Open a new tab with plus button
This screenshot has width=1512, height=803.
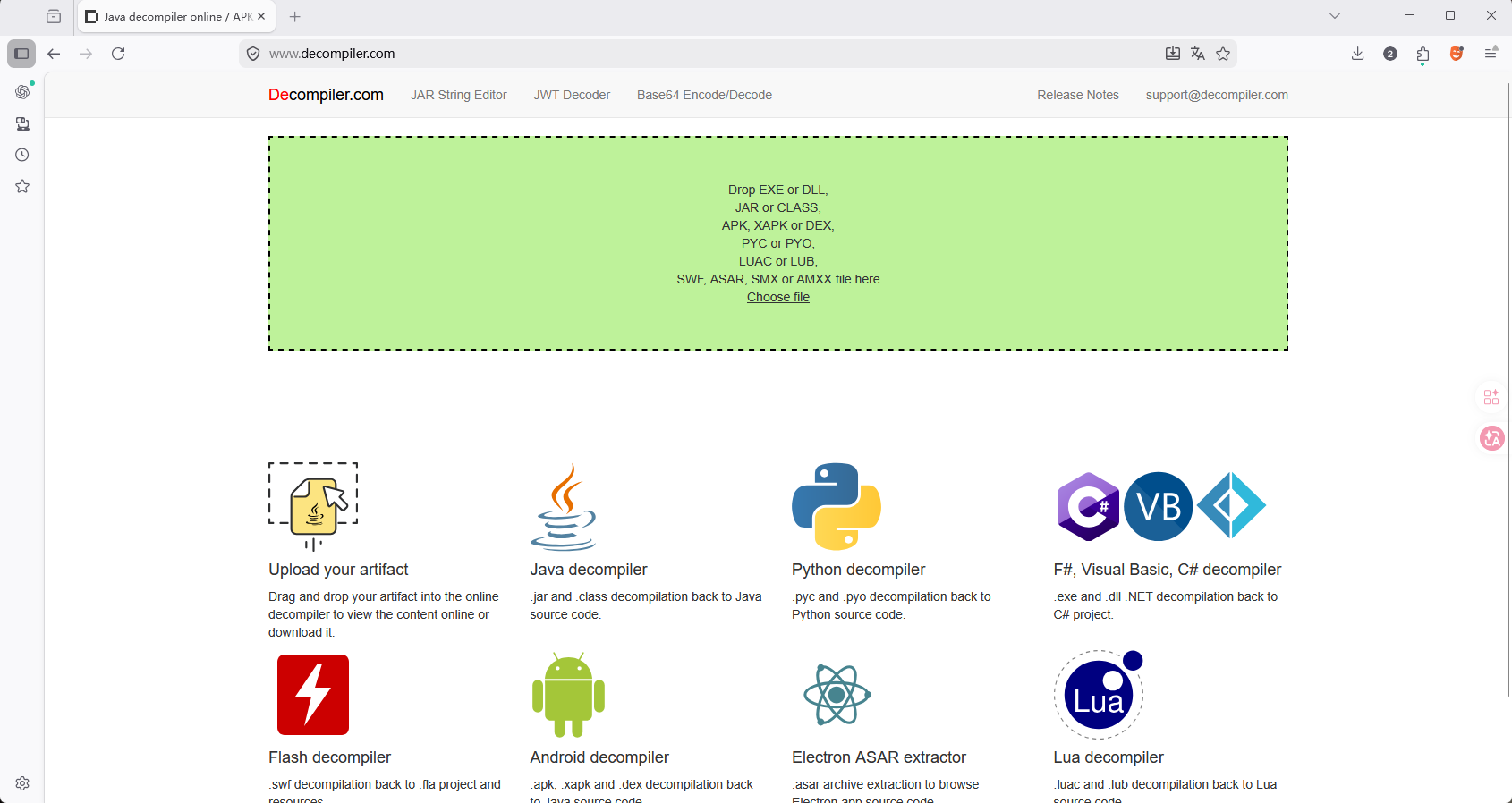(x=295, y=16)
